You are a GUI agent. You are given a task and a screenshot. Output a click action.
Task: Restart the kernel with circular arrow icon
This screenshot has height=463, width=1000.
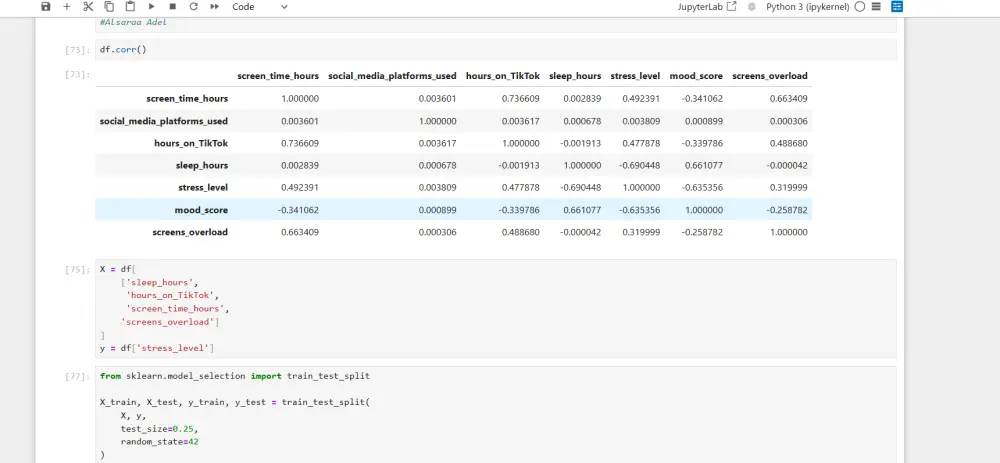(193, 6)
